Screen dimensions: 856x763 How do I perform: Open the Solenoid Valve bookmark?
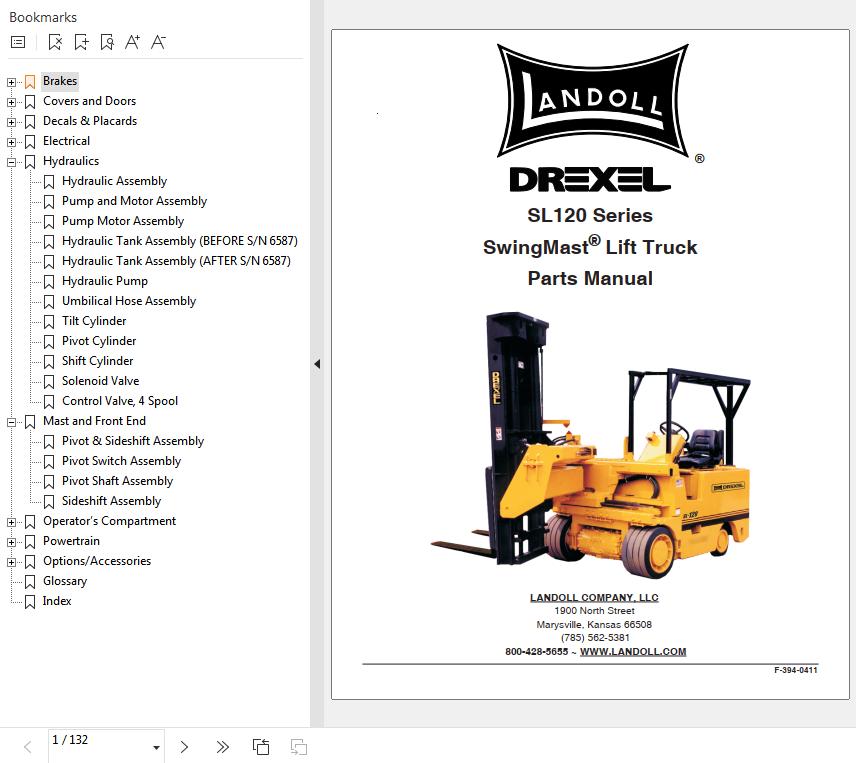click(100, 381)
